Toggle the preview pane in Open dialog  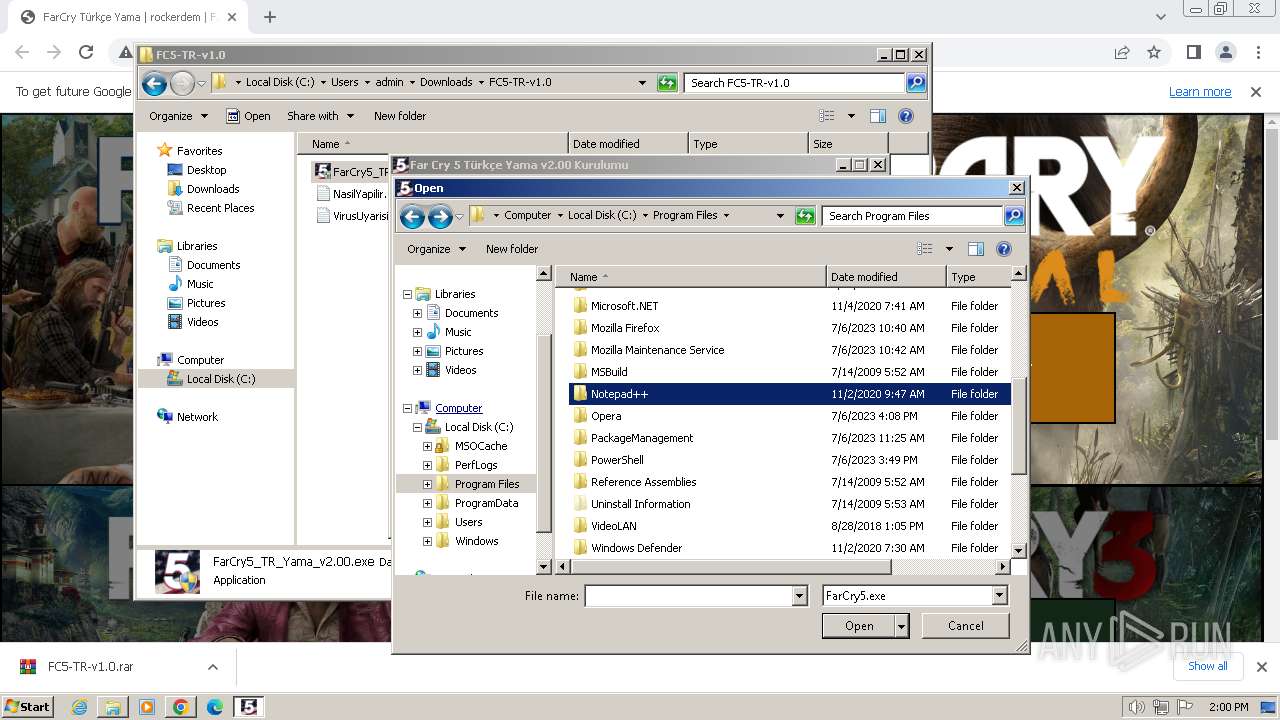976,249
